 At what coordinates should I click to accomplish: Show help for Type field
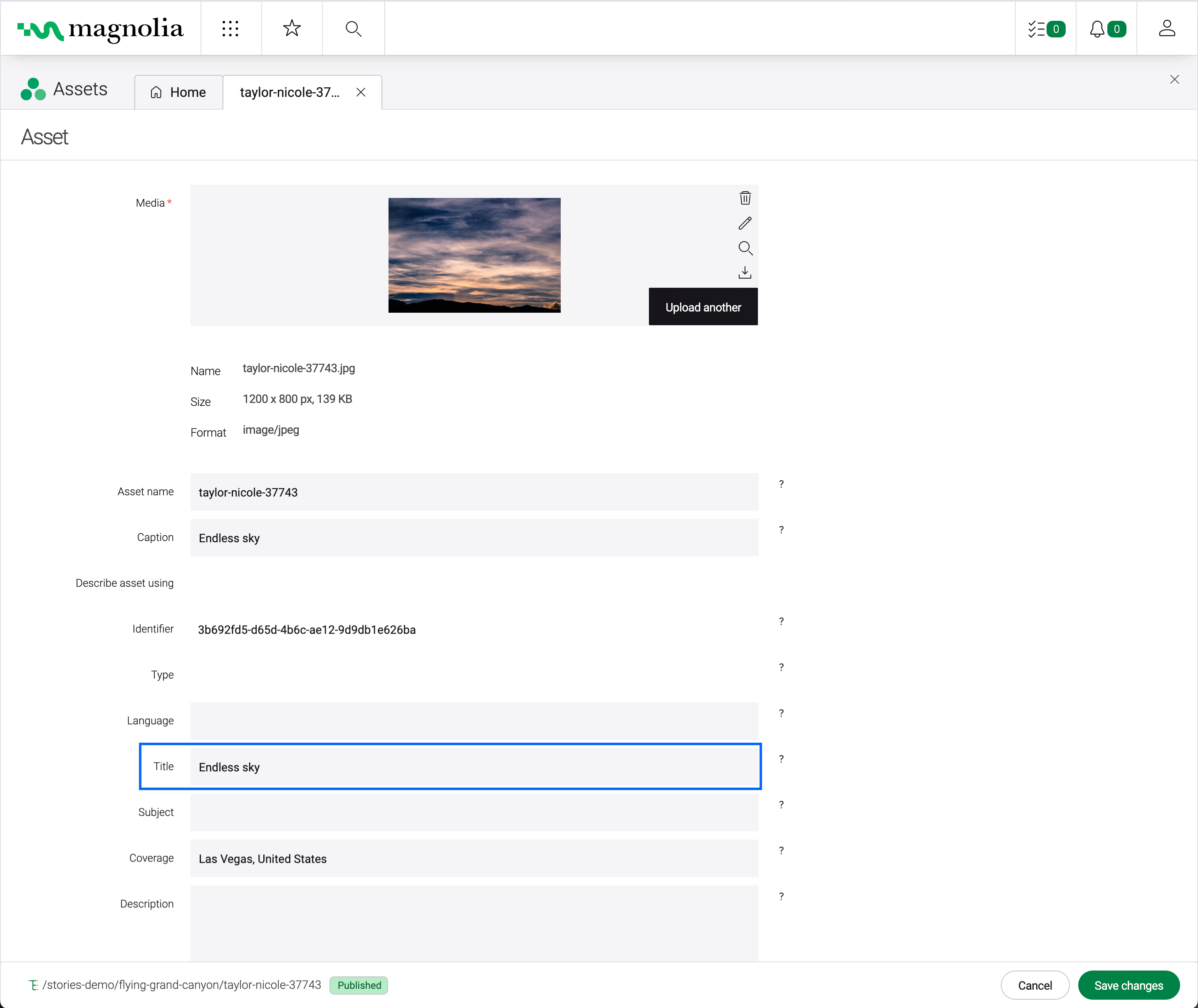781,667
